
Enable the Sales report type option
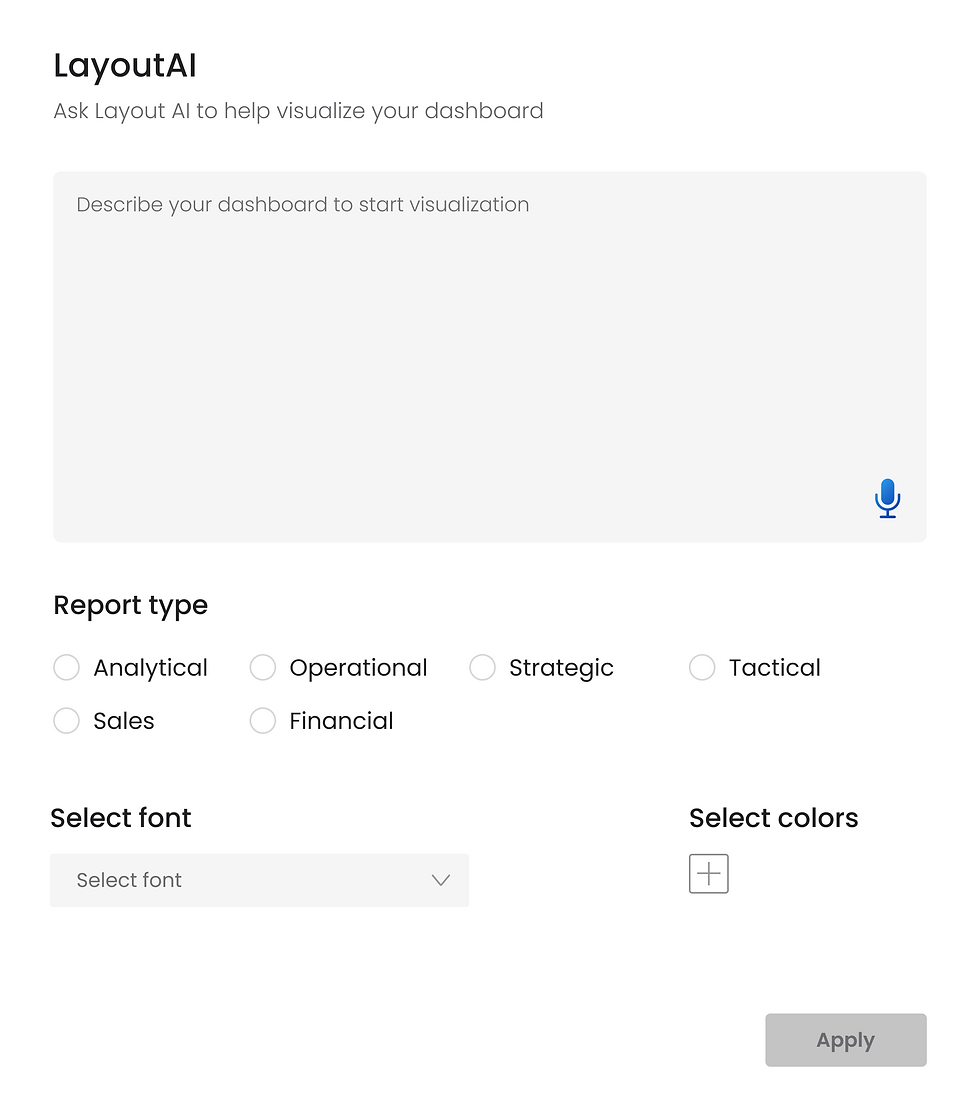(x=66, y=720)
